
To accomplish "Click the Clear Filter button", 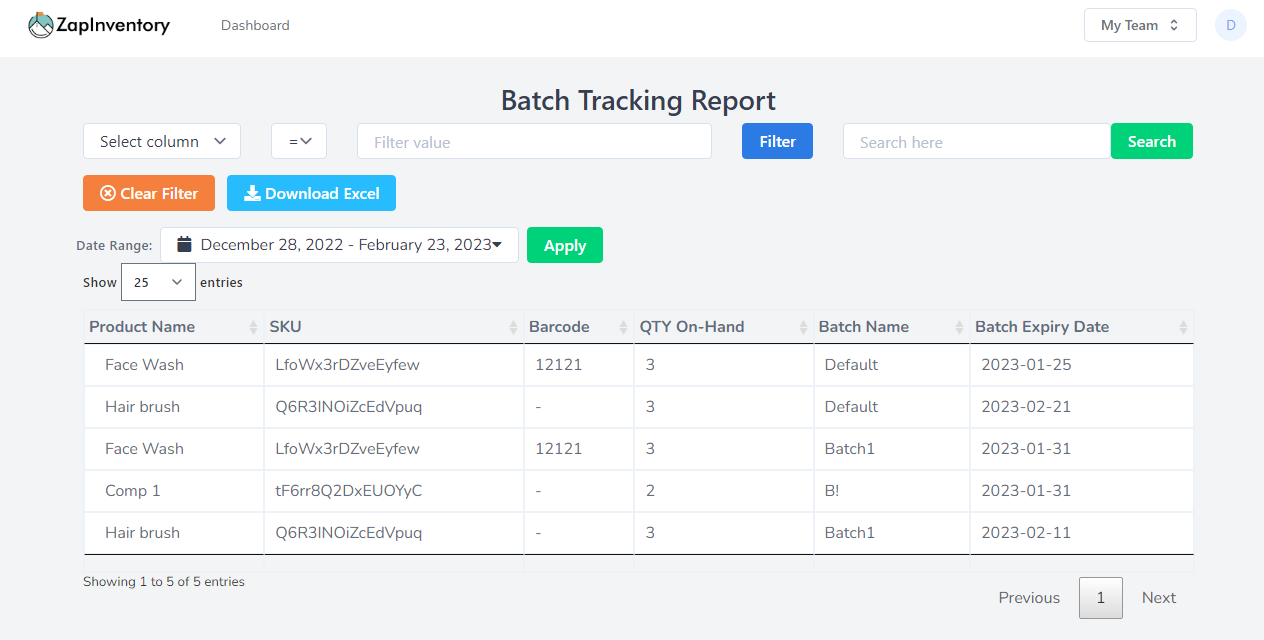I will pyautogui.click(x=149, y=193).
